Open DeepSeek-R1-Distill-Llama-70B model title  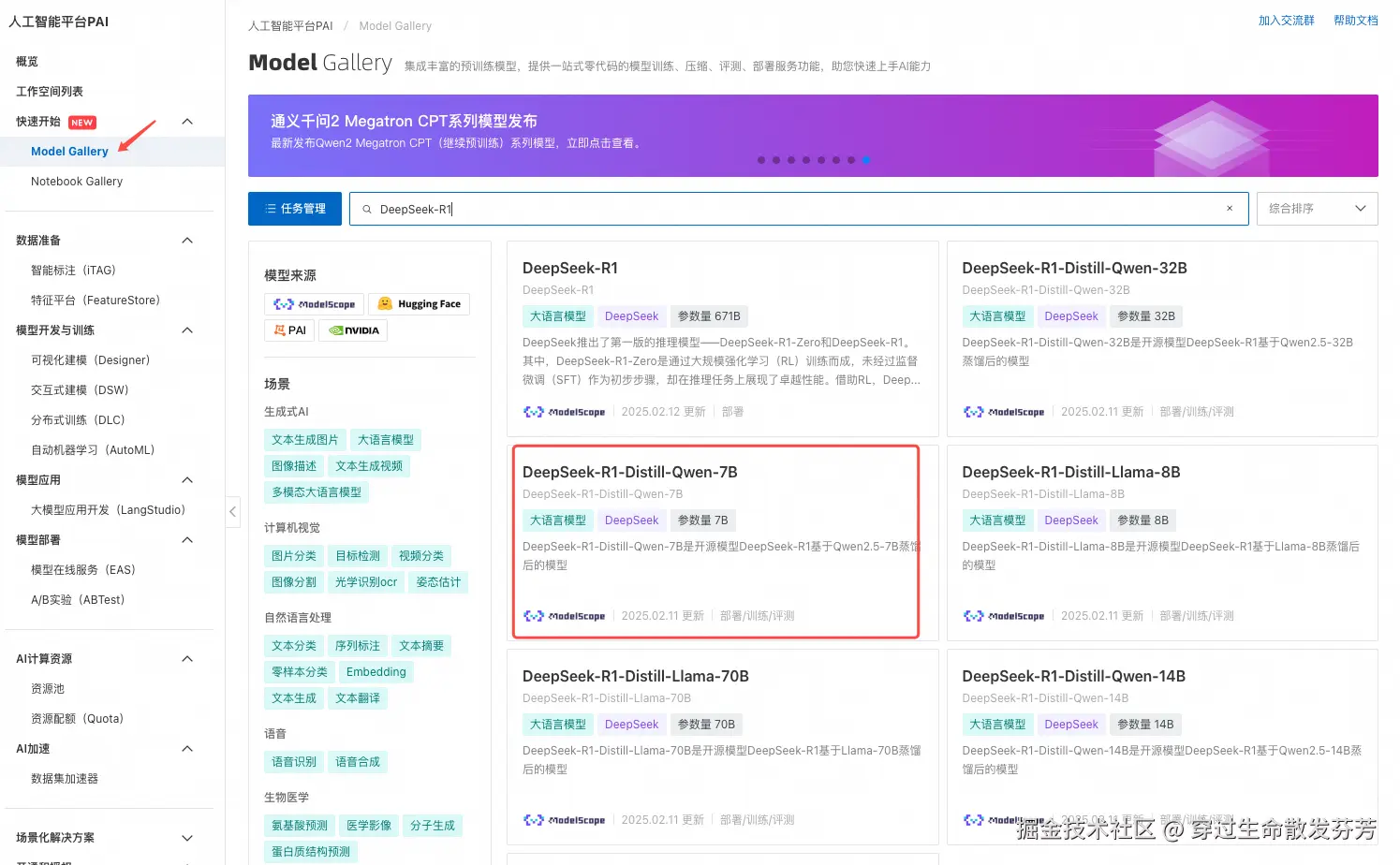pos(636,676)
